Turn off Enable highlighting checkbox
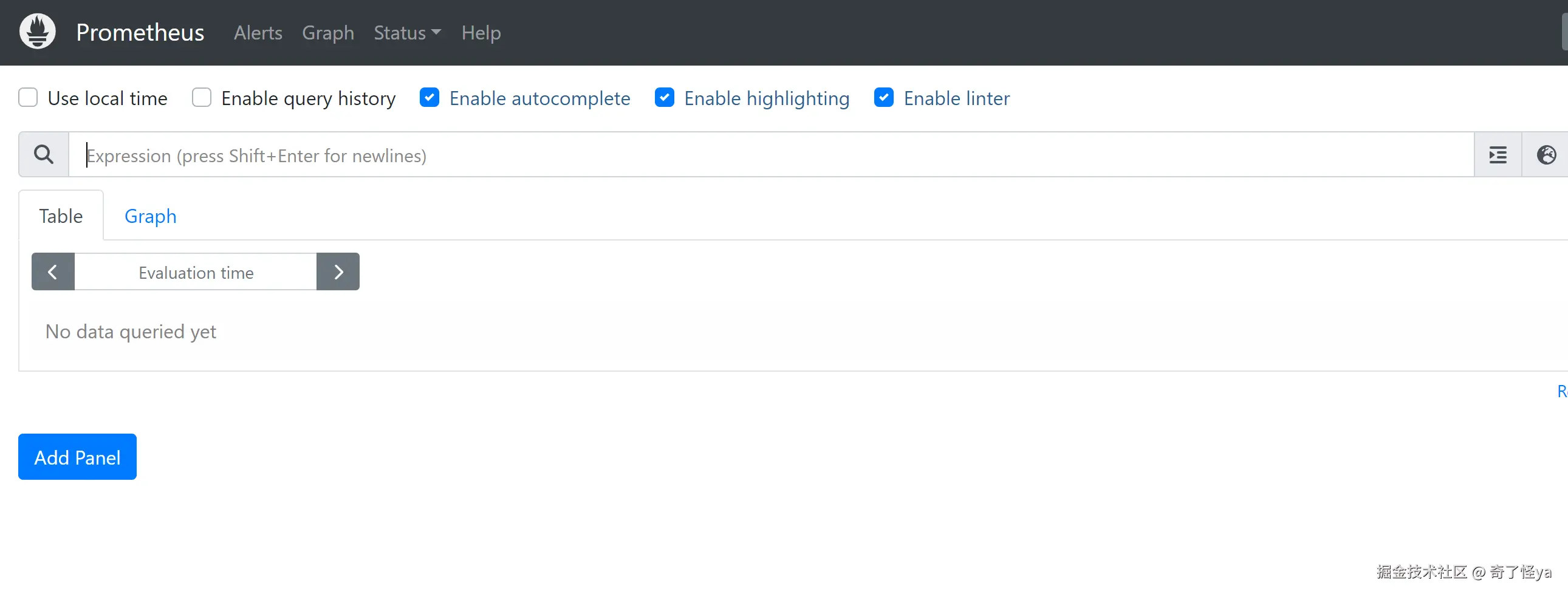Viewport: 1568px width, 597px height. [664, 97]
